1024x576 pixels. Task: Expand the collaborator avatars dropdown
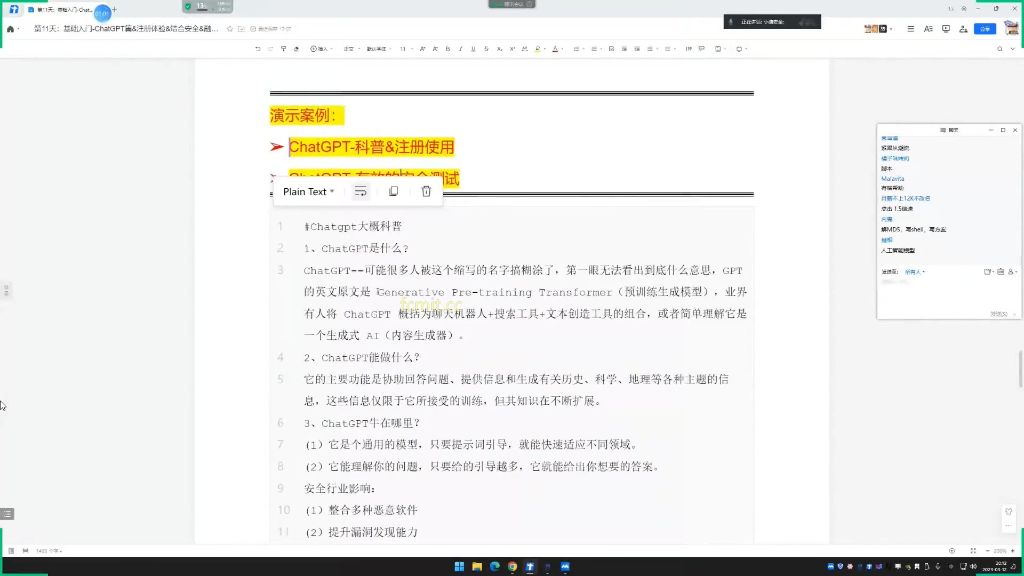pyautogui.click(x=891, y=29)
